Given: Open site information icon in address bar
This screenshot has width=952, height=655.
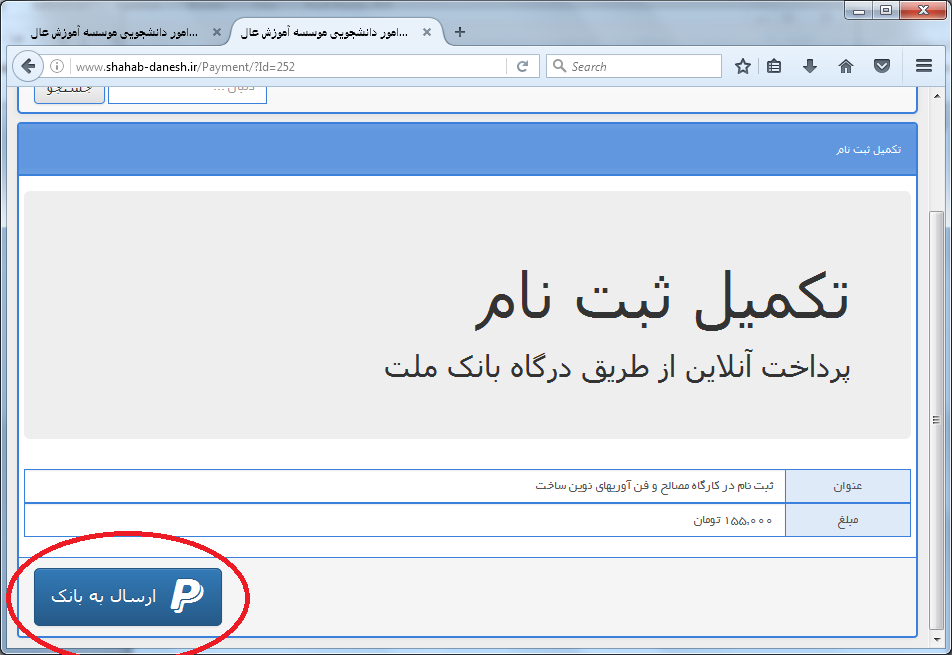Looking at the screenshot, I should point(56,66).
